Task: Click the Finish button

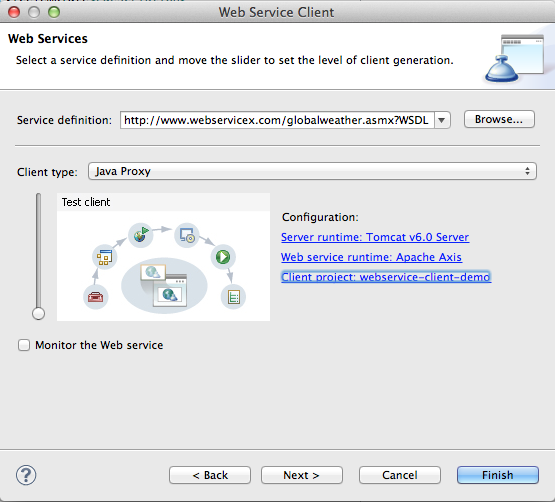Action: click(x=498, y=475)
